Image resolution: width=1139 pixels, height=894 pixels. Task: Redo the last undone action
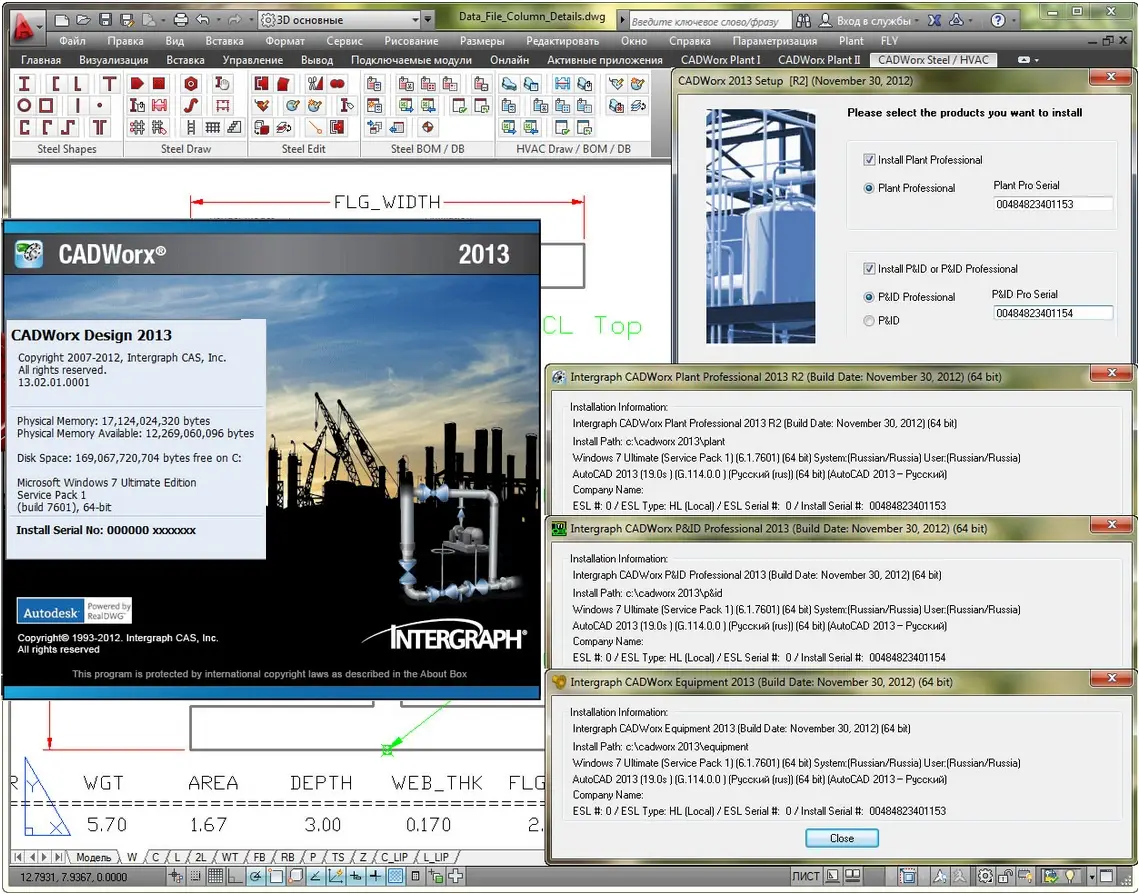click(234, 20)
